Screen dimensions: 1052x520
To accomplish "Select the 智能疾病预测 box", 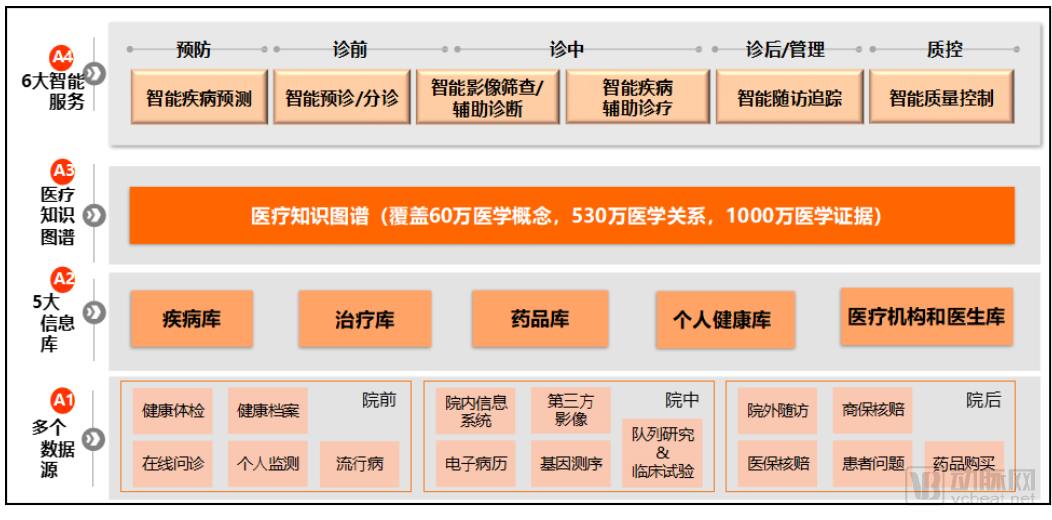I will [199, 97].
